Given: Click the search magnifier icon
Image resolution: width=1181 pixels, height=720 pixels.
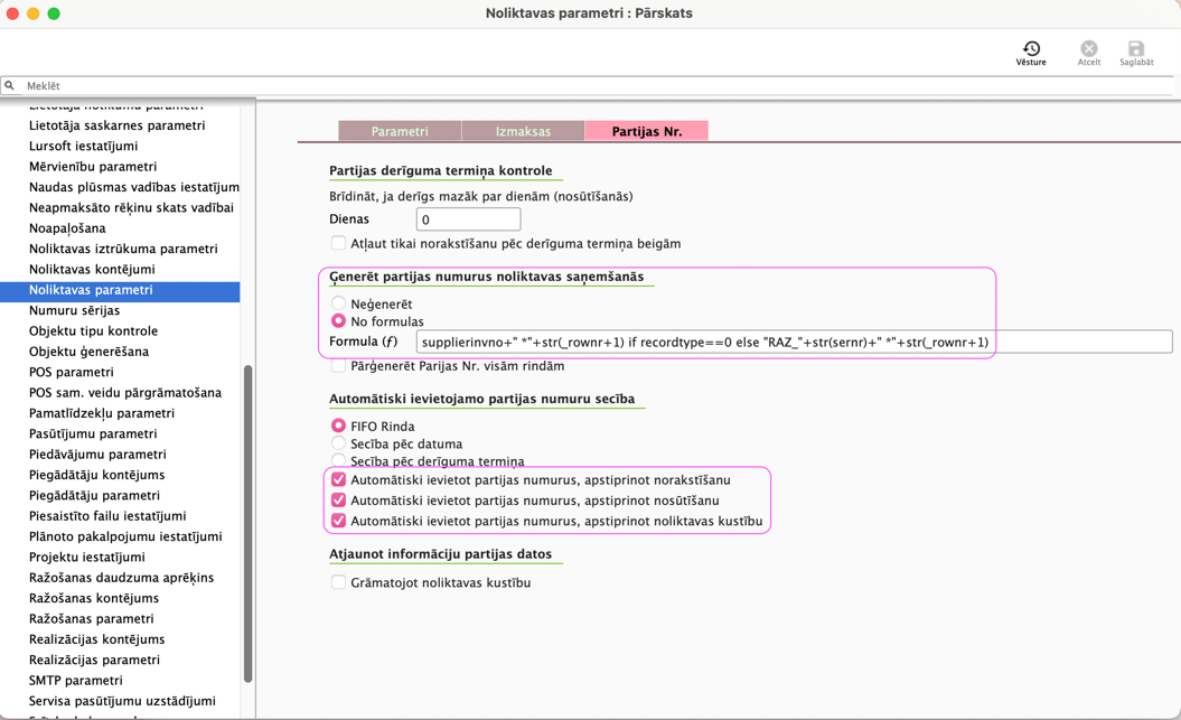Looking at the screenshot, I should point(10,86).
